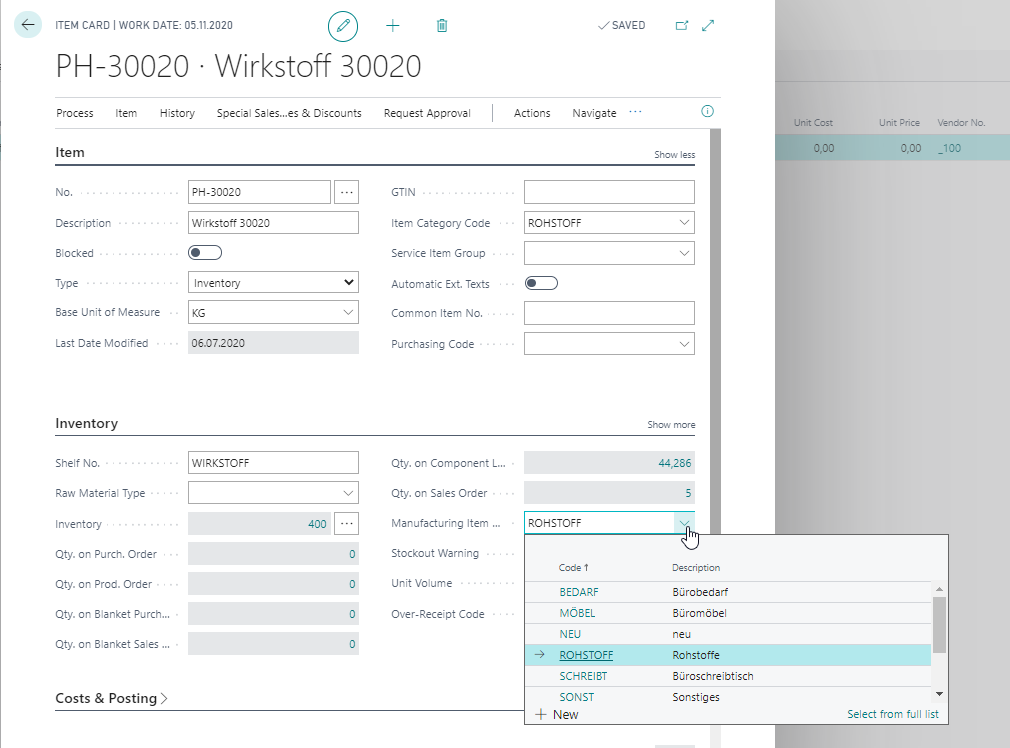Click the Shelf No. input field
The width and height of the screenshot is (1010, 748).
[273, 463]
